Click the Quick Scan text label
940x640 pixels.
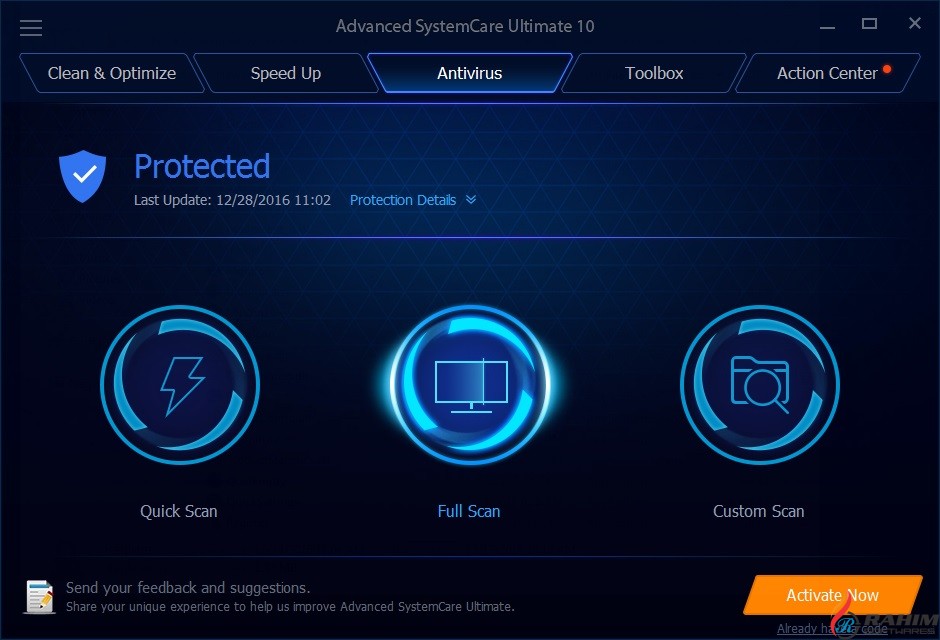(179, 511)
